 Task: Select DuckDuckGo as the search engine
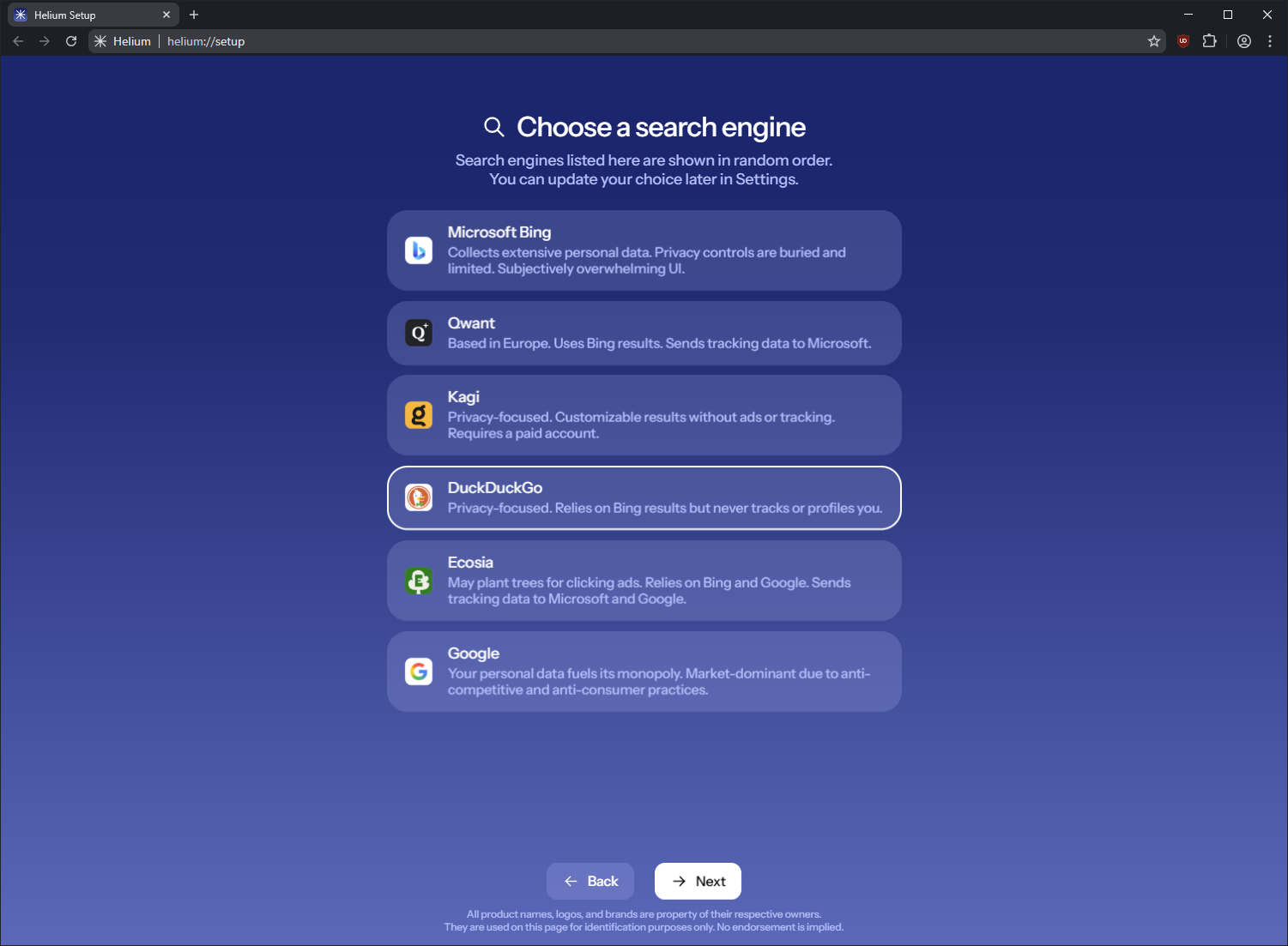click(644, 497)
